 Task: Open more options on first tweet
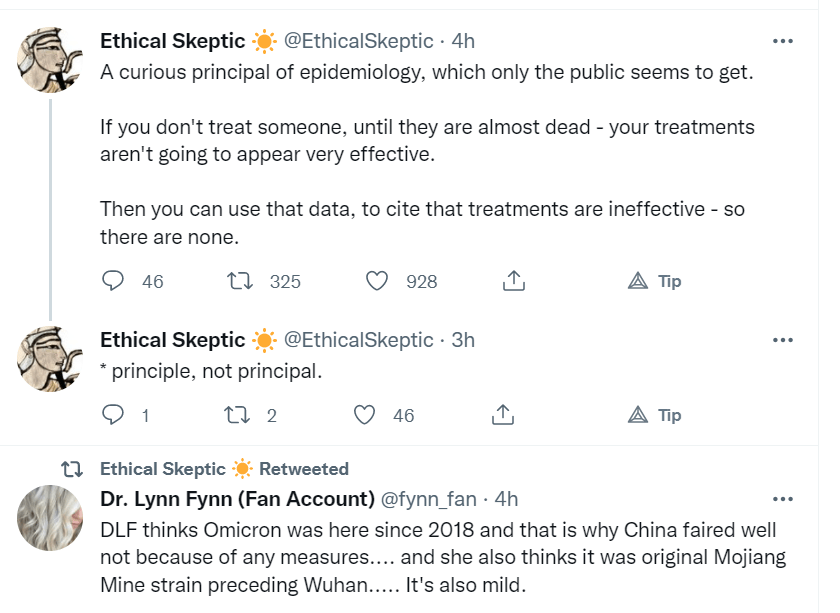click(x=783, y=41)
